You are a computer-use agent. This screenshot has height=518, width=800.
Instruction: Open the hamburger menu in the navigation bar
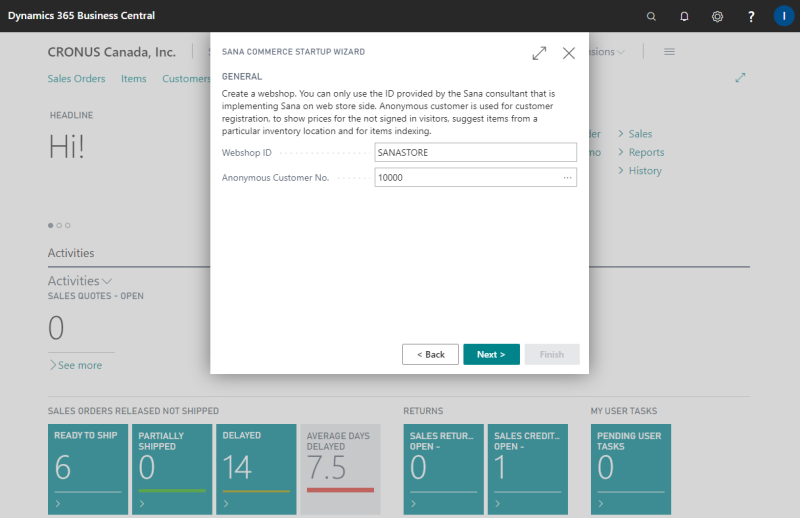click(x=669, y=52)
